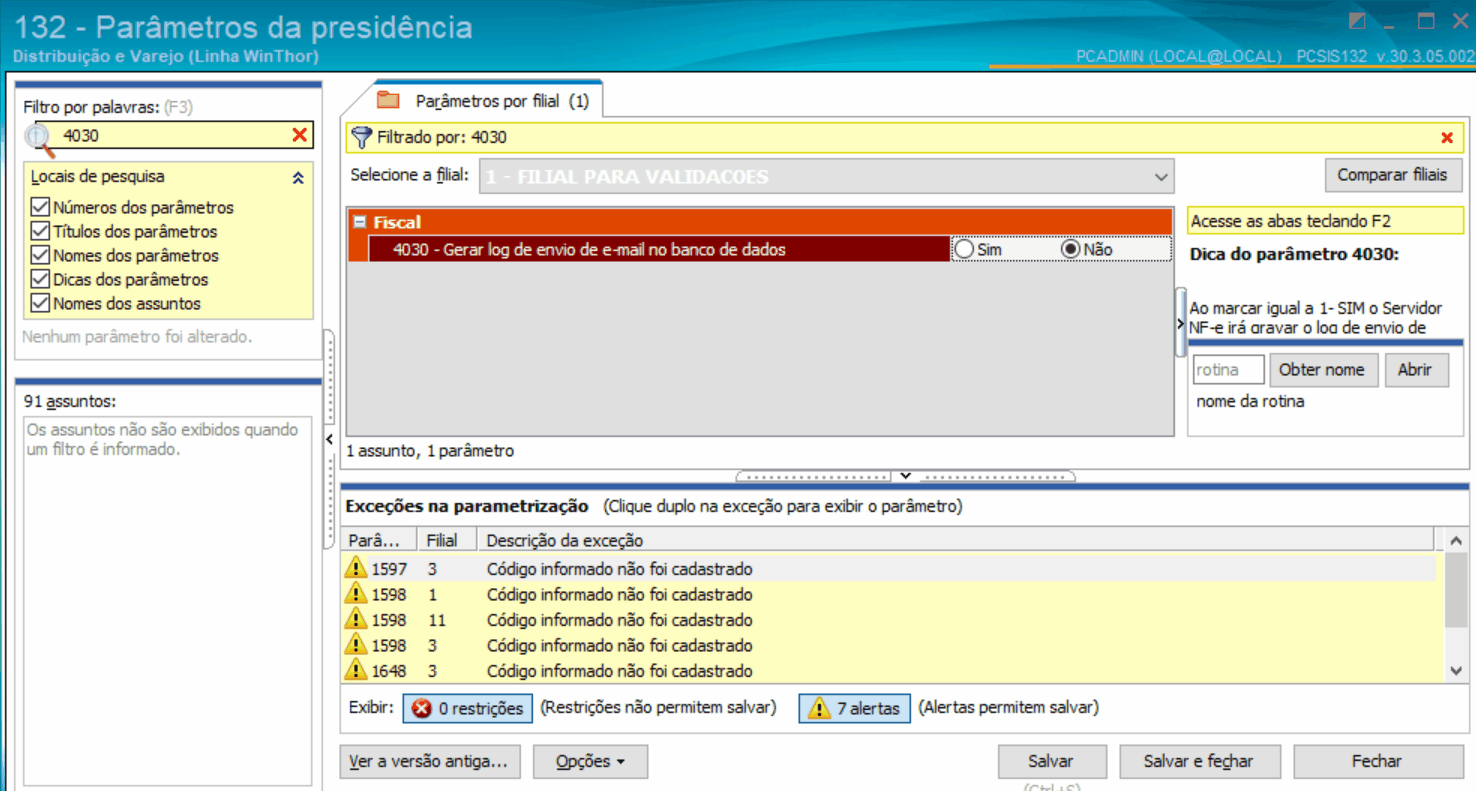Toggle Números dos parâmetros checkbox
Viewport: 1476px width, 791px height.
click(40, 207)
